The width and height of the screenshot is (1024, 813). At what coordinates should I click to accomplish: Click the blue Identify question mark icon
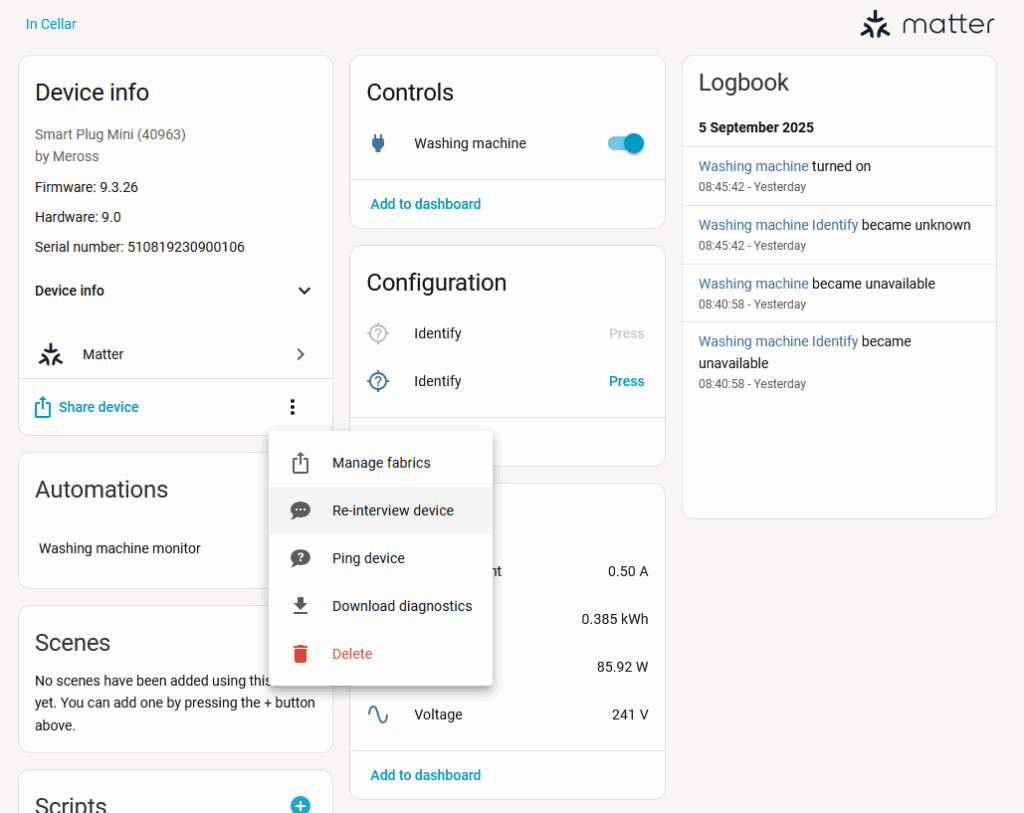click(x=379, y=381)
